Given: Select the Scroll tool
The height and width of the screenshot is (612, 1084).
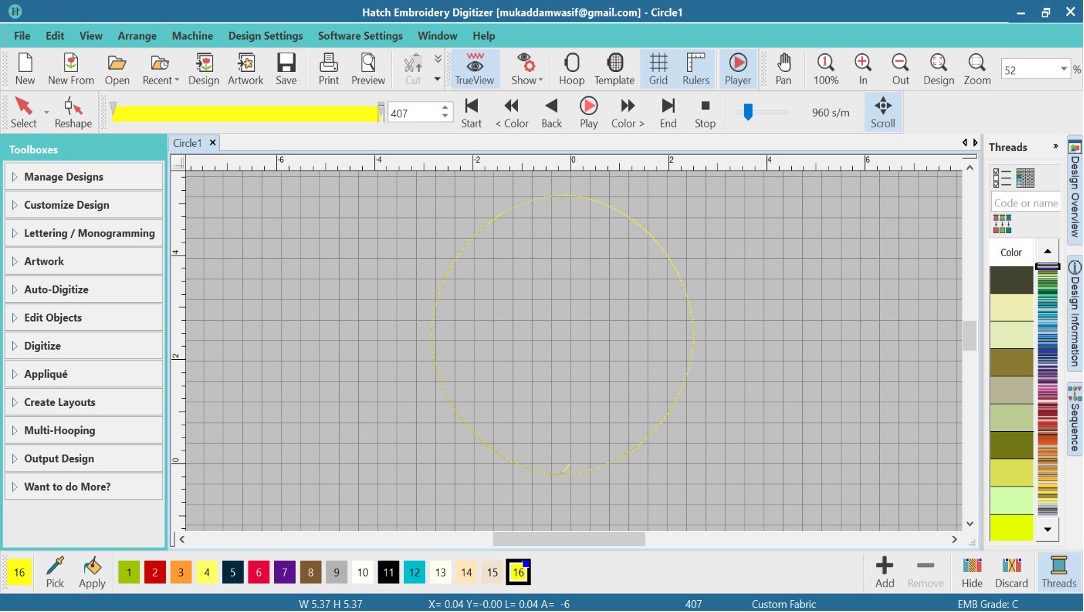Looking at the screenshot, I should click(x=883, y=110).
